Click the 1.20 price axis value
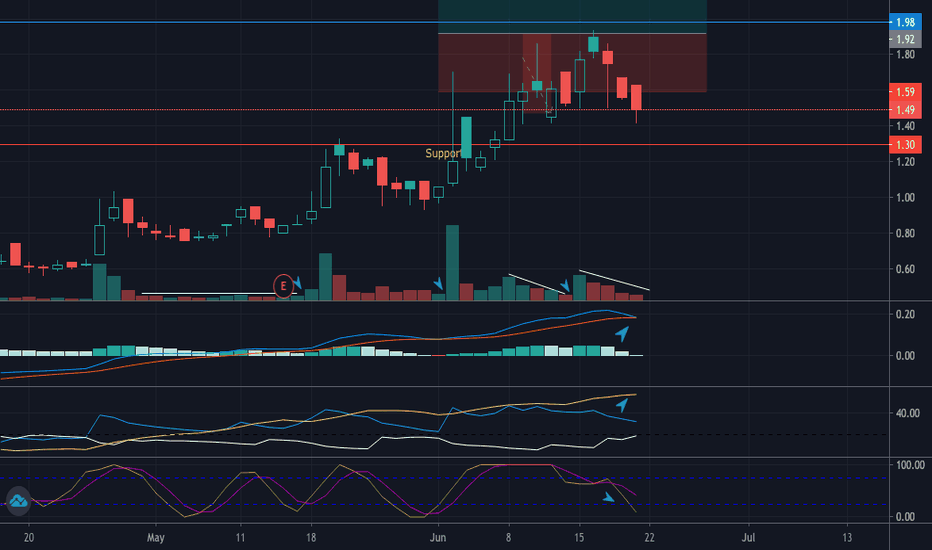This screenshot has width=932, height=550. (905, 162)
